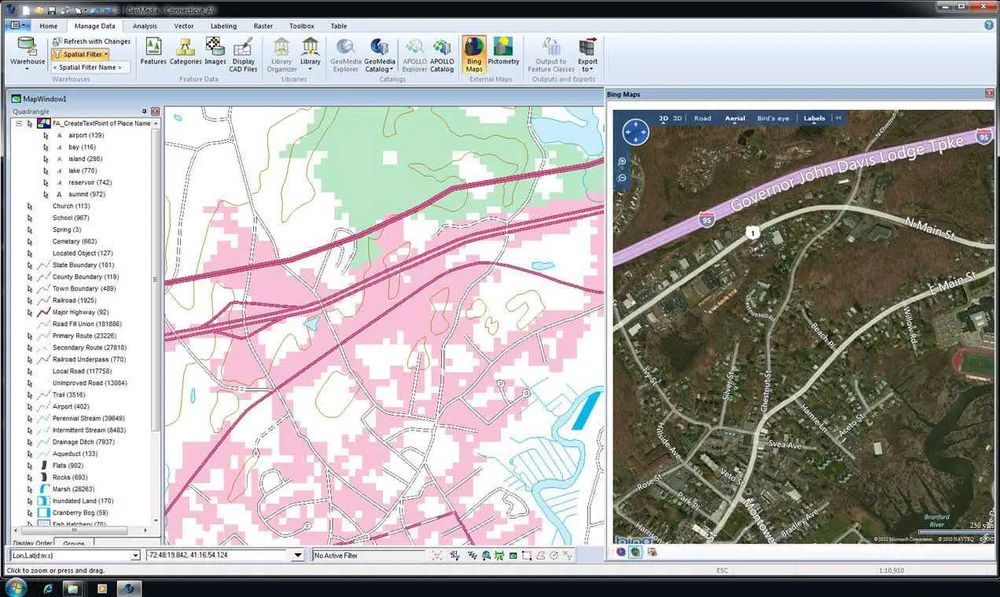Switch to the Labeling ribbon tab

click(223, 26)
